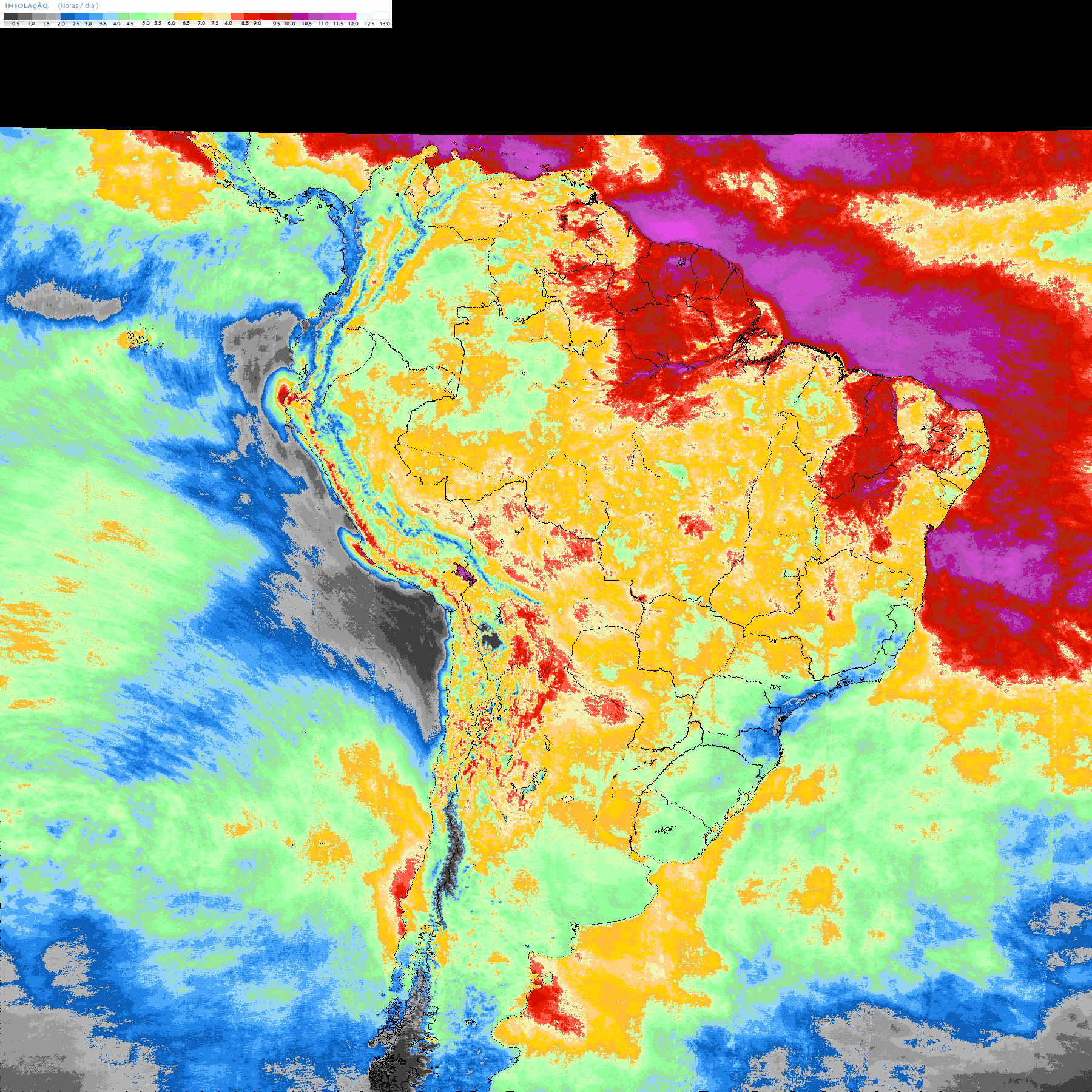The width and height of the screenshot is (1092, 1092).
Task: Select the 6.5 legend value
Action: coord(186,24)
